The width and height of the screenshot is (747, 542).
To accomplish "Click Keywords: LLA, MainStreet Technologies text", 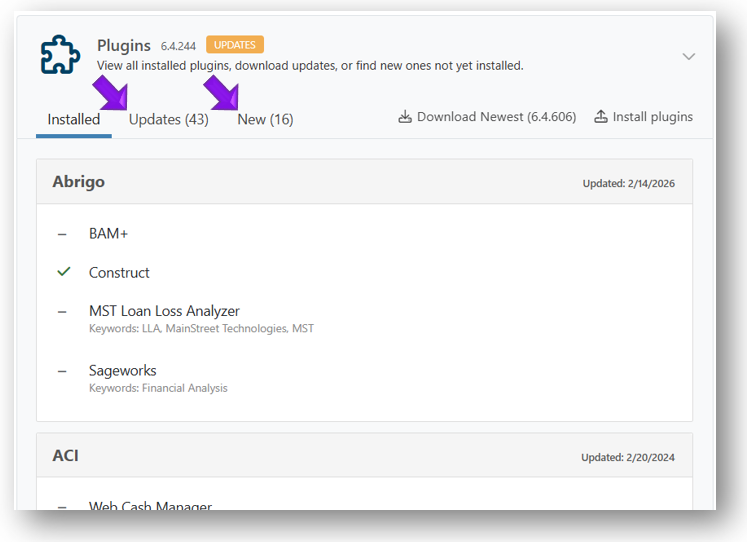I will pos(201,329).
